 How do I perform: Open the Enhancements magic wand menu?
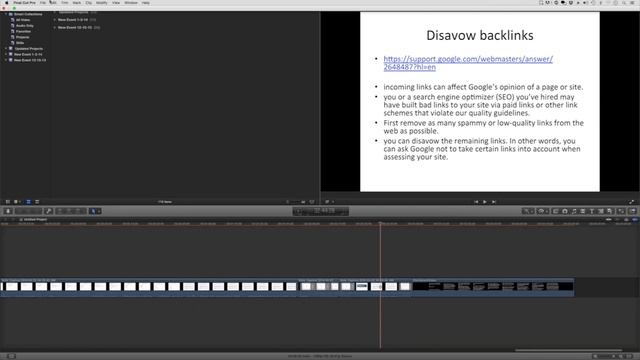point(528,211)
